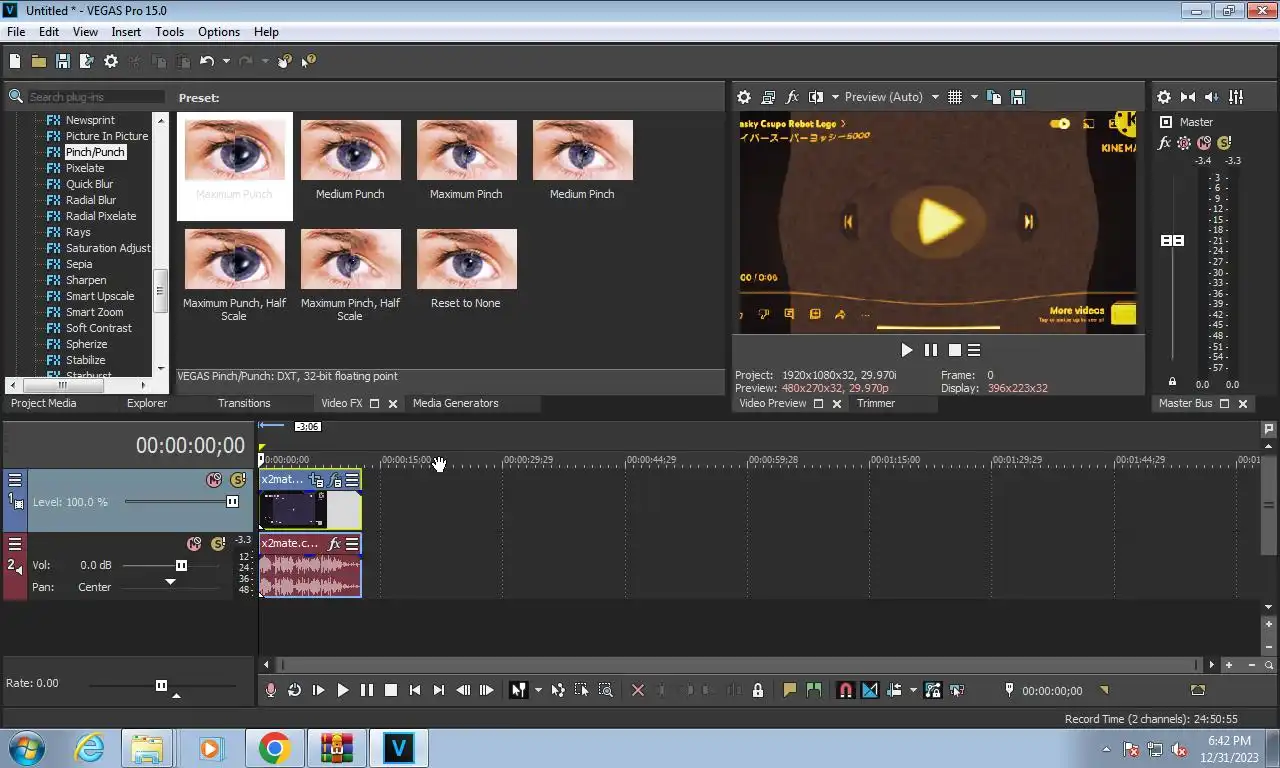This screenshot has width=1280, height=768.
Task: Switch to the Project Media tab
Action: click(x=43, y=403)
